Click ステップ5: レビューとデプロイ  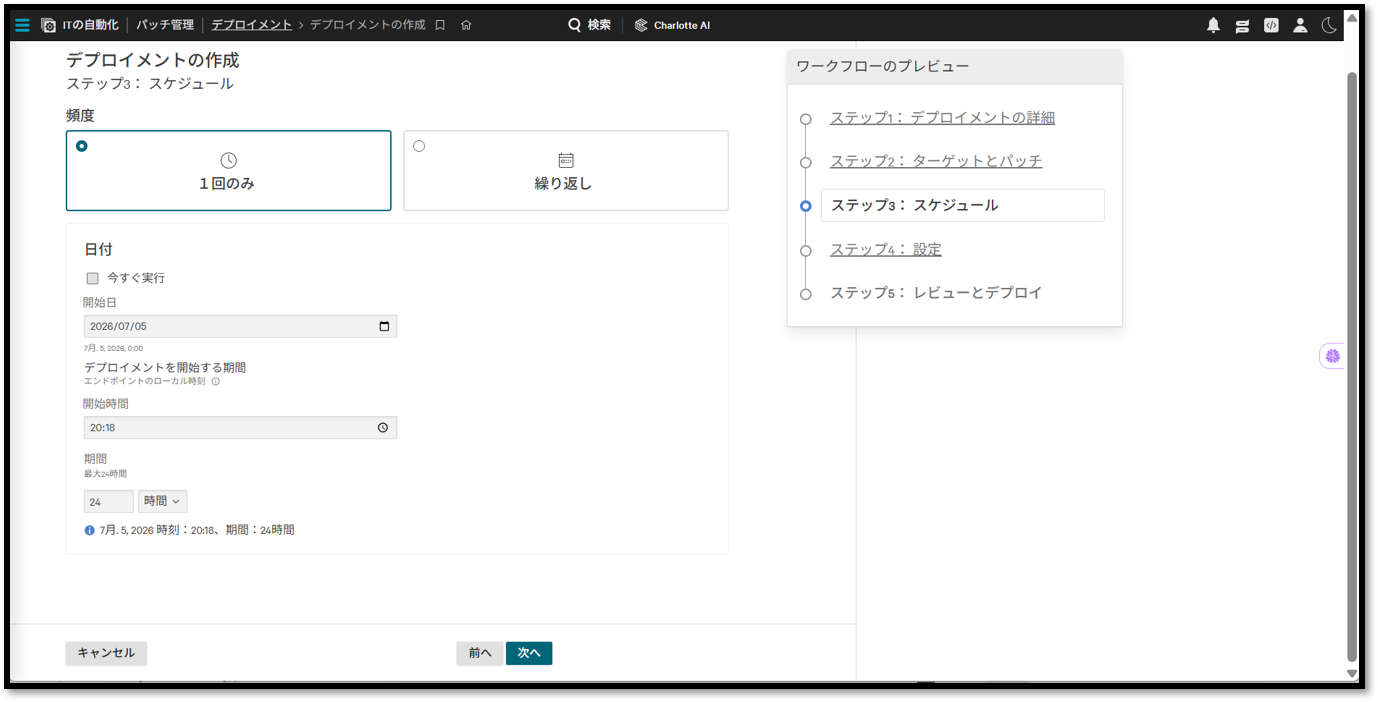pyautogui.click(x=936, y=293)
